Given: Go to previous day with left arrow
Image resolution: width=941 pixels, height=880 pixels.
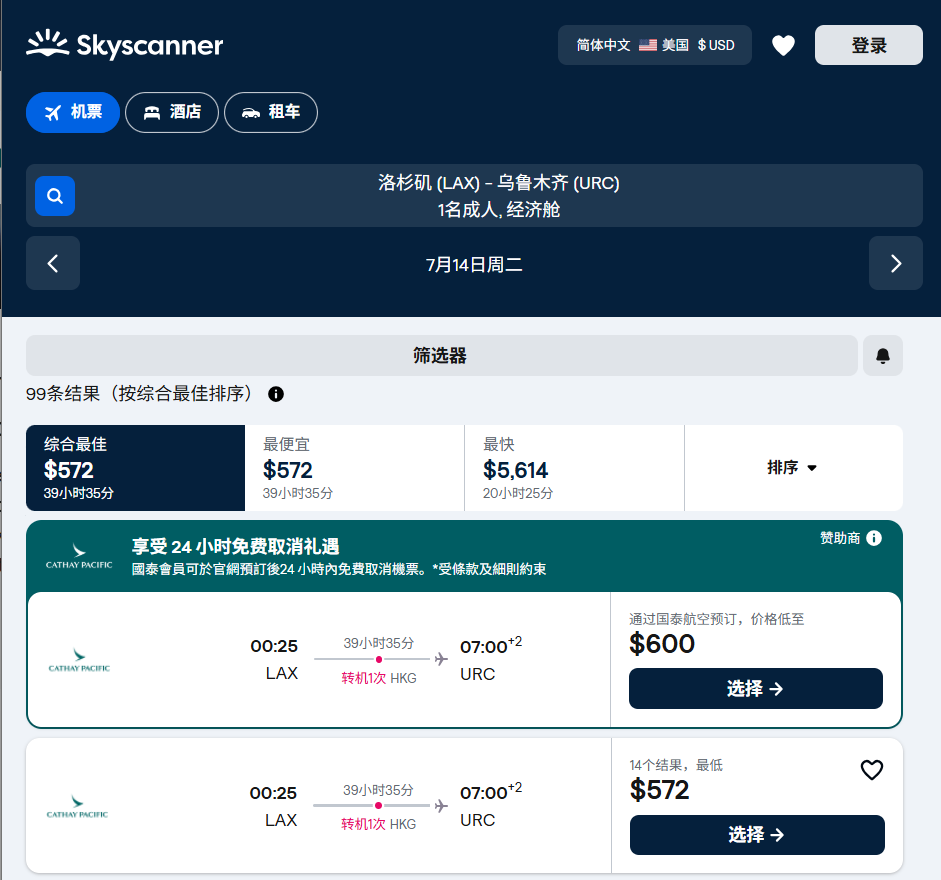Looking at the screenshot, I should pyautogui.click(x=53, y=264).
